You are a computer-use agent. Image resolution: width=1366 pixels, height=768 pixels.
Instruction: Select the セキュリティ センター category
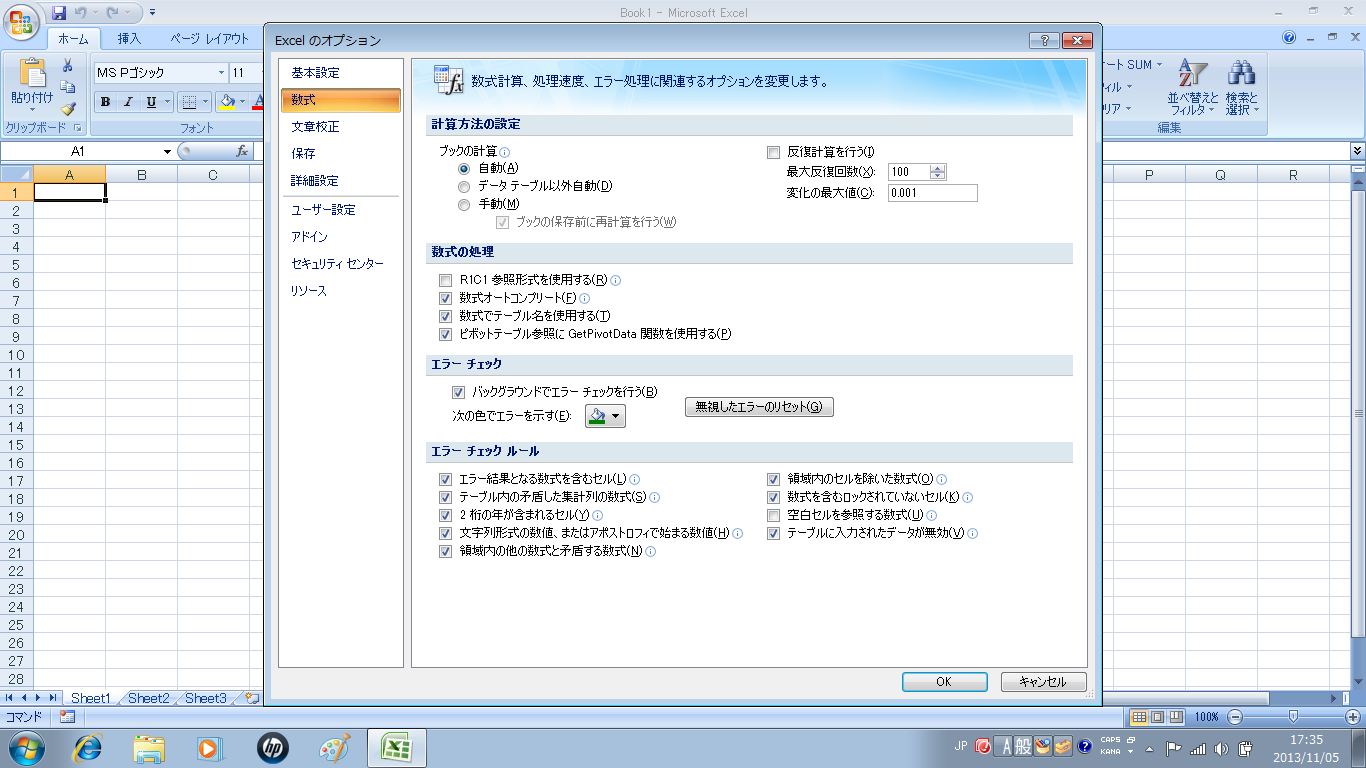pyautogui.click(x=337, y=264)
